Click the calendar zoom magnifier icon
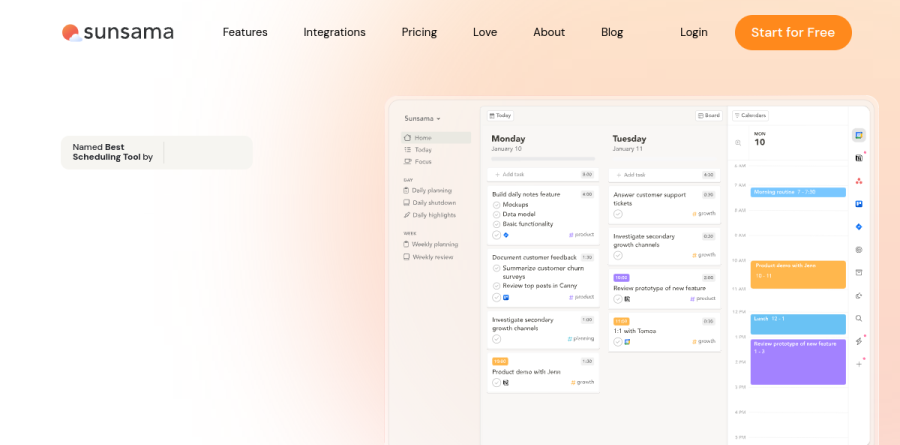Screen dimensions: 900x445 738,143
